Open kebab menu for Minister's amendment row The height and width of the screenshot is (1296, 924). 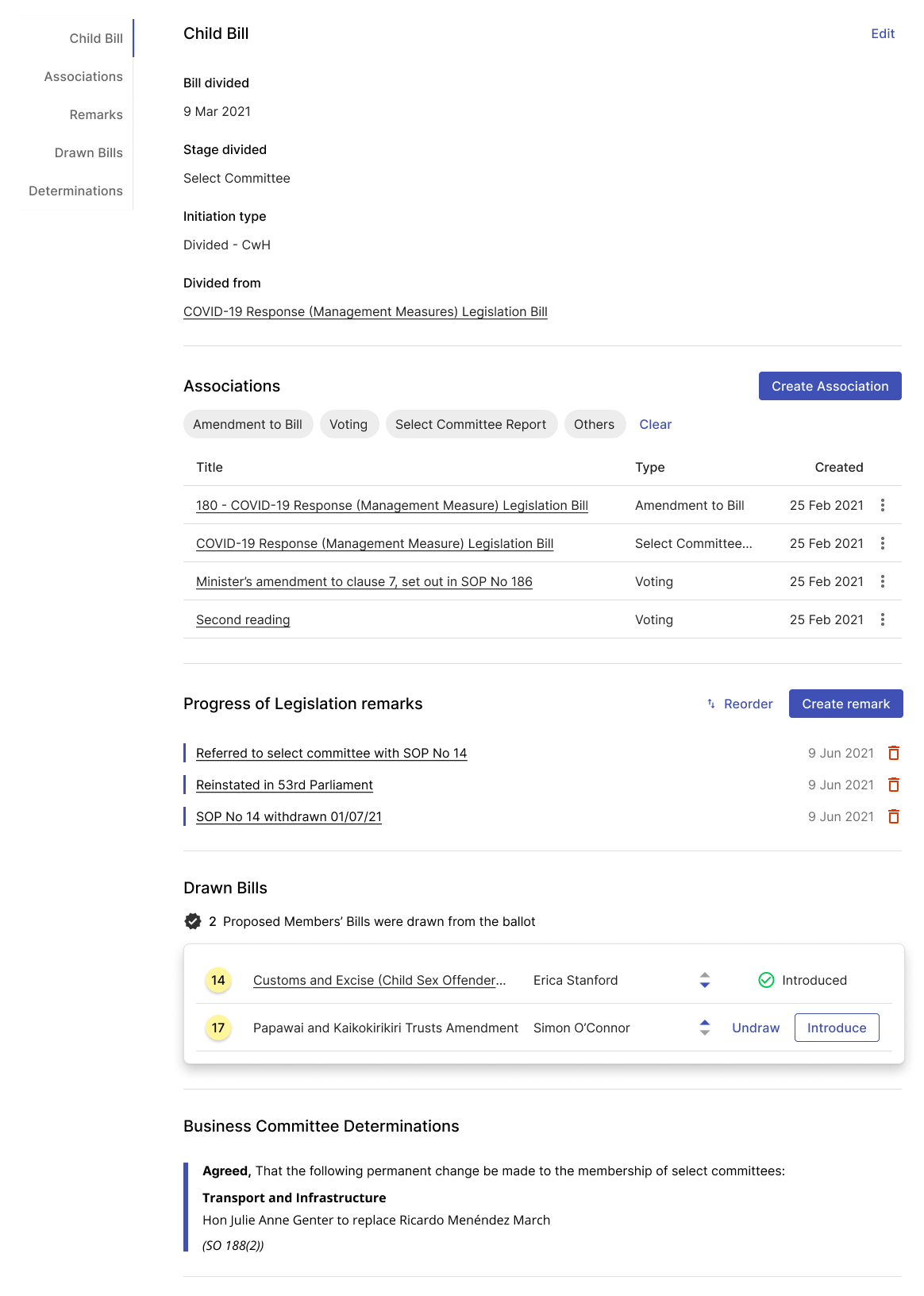pos(883,581)
